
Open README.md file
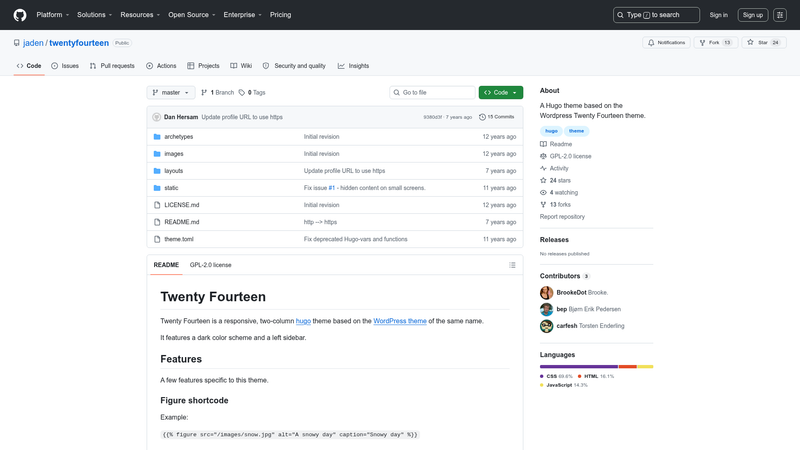[182, 222]
